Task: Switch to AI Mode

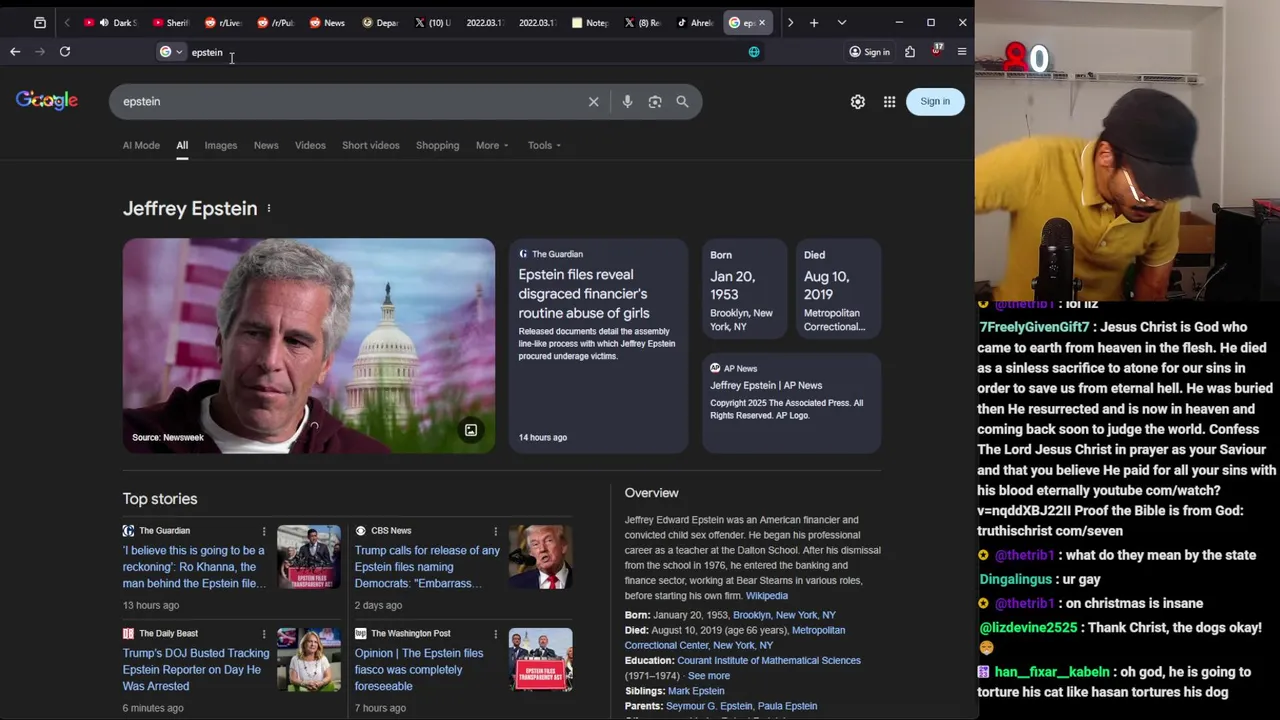Action: [141, 145]
